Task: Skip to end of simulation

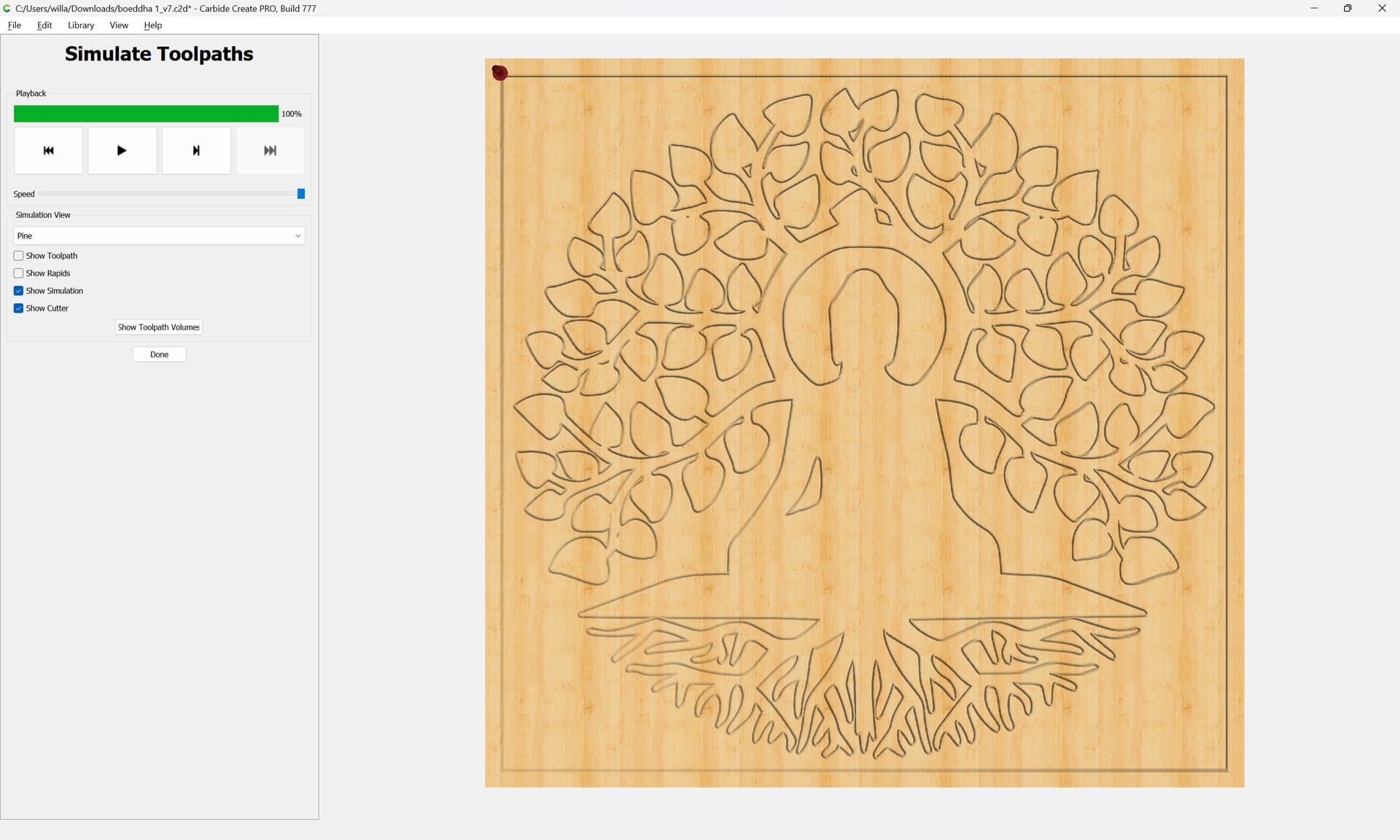Action: tap(270, 150)
